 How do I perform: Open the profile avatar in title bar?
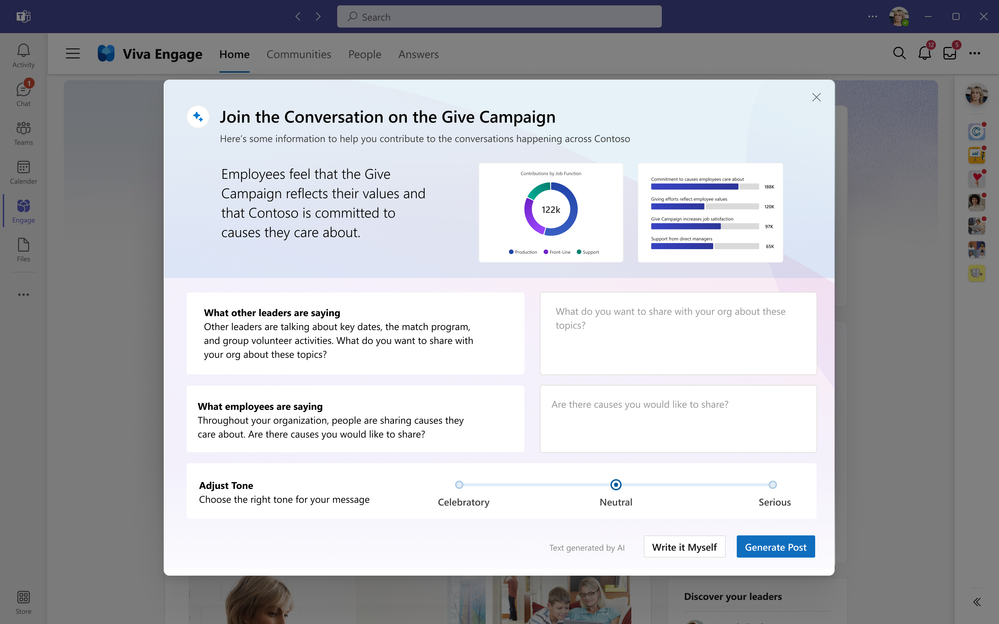click(899, 17)
